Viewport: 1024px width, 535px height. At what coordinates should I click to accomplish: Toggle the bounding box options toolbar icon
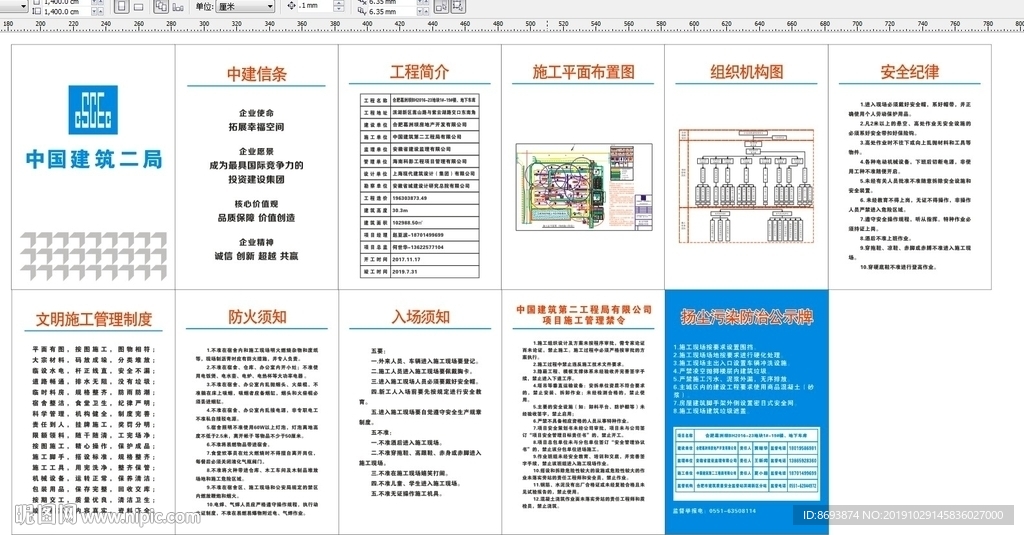coord(458,7)
